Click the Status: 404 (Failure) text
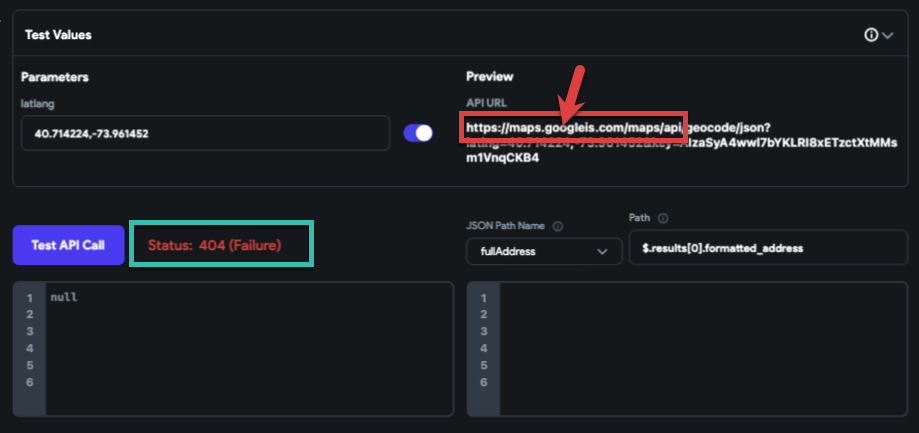The image size is (919, 433). (x=215, y=245)
